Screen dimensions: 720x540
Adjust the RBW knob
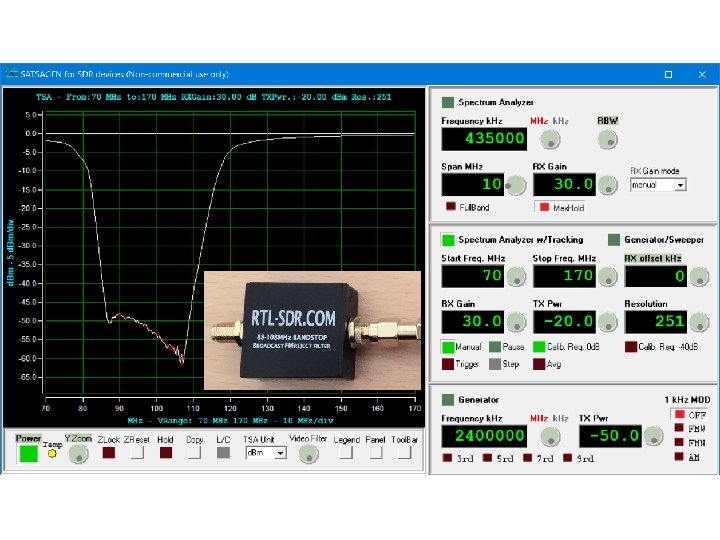608,139
